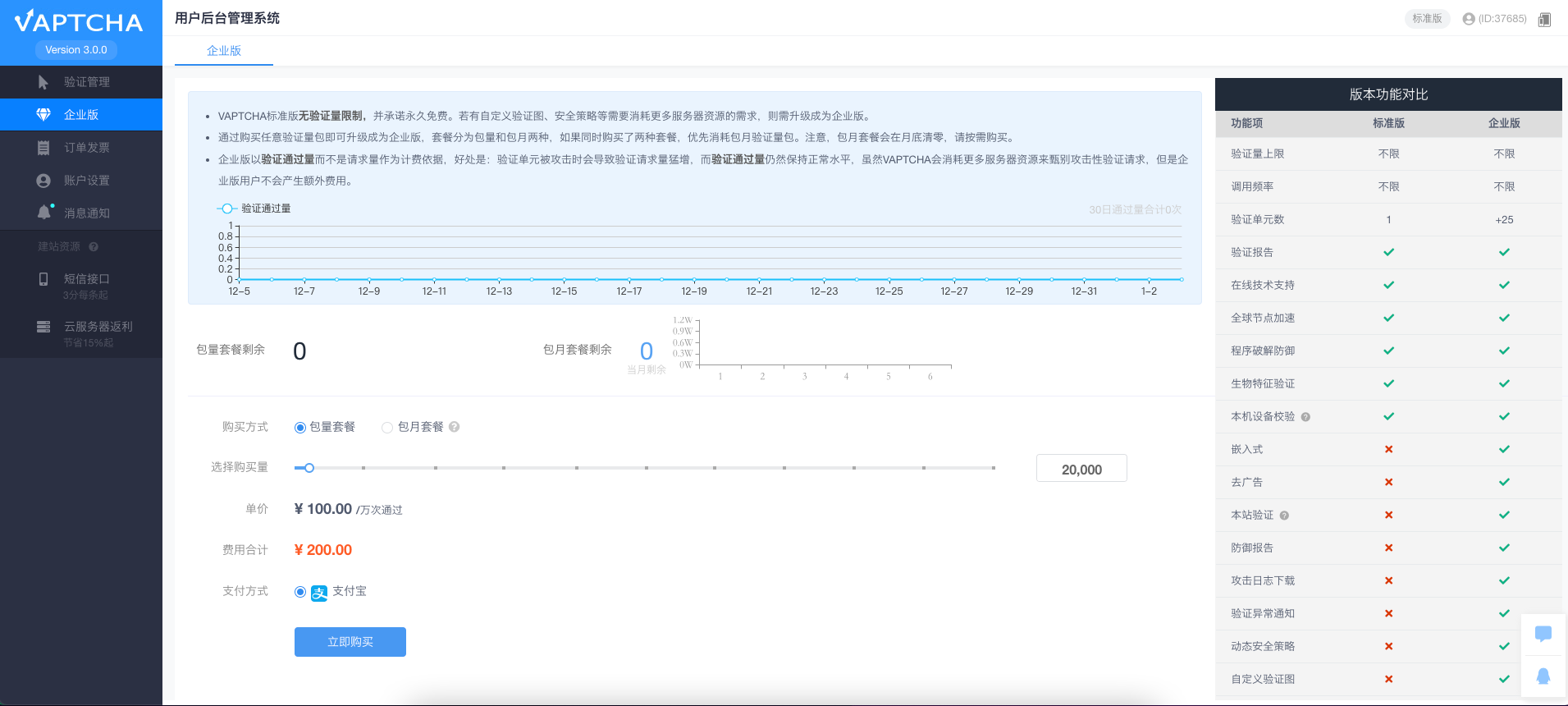
Task: Click the 自定义验证图 feature row label
Action: tap(1263, 679)
